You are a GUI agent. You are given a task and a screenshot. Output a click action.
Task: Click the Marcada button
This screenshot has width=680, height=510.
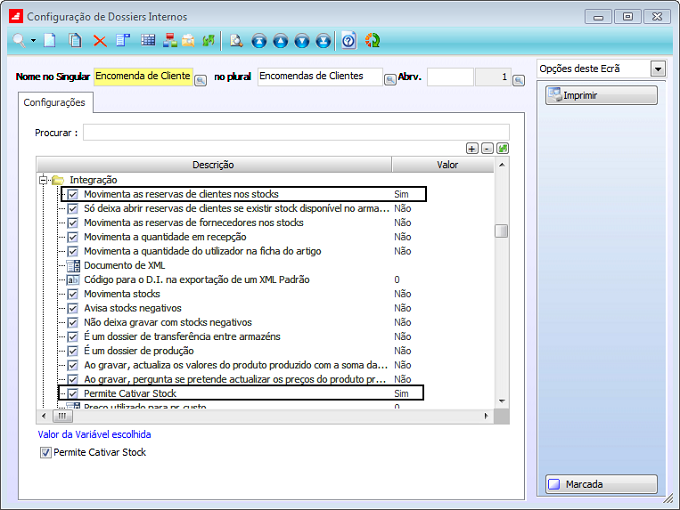[x=601, y=484]
